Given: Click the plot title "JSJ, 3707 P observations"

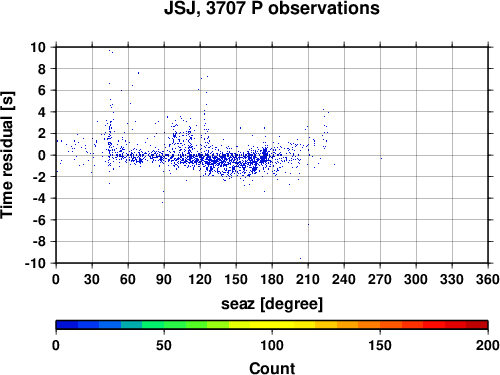Looking at the screenshot, I should point(272,9).
